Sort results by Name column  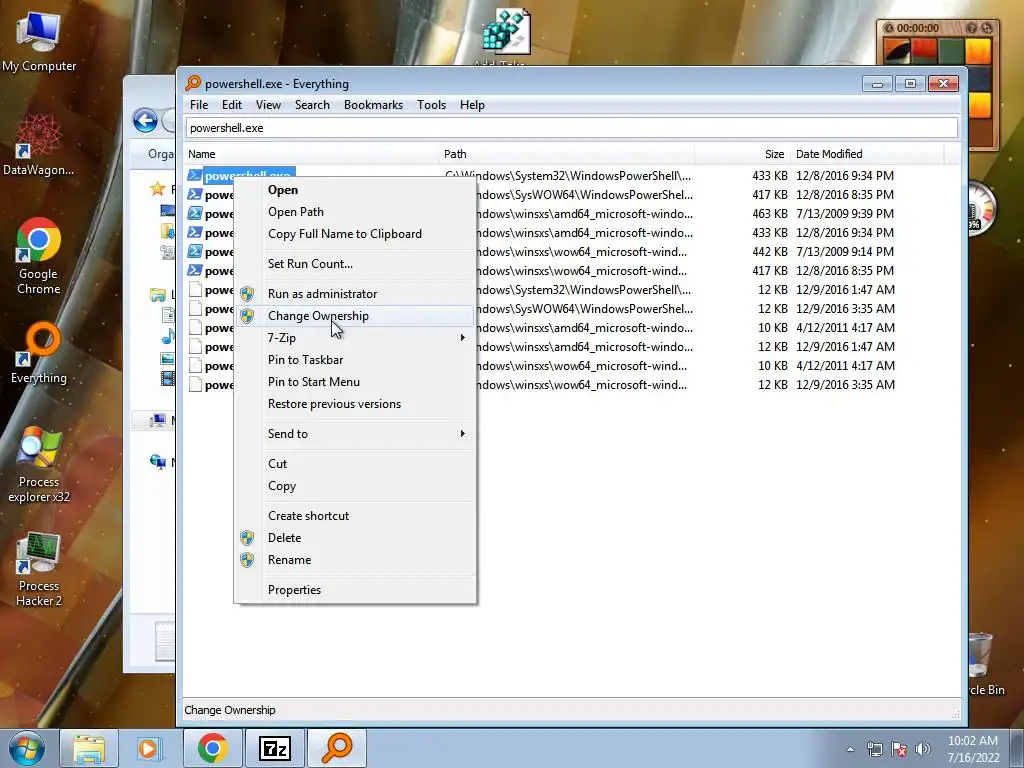(311, 154)
